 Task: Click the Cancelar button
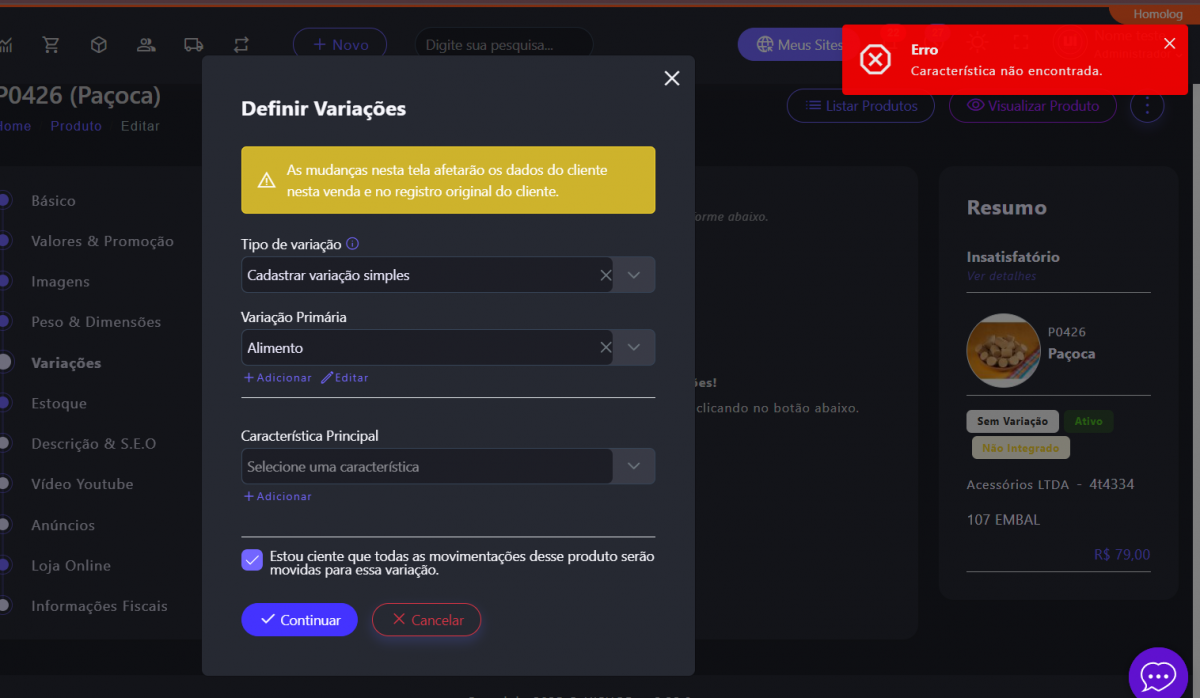[426, 620]
